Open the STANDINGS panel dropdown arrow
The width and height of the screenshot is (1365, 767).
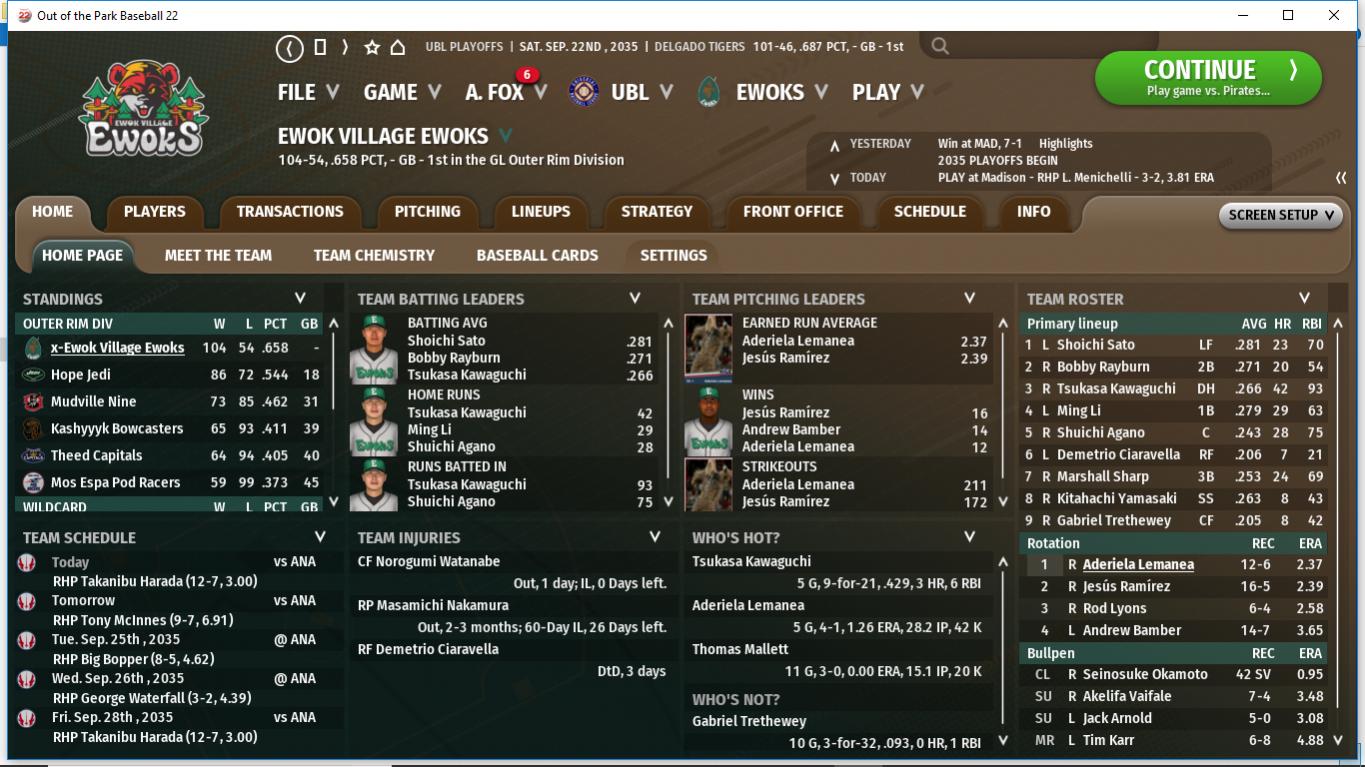tap(300, 298)
